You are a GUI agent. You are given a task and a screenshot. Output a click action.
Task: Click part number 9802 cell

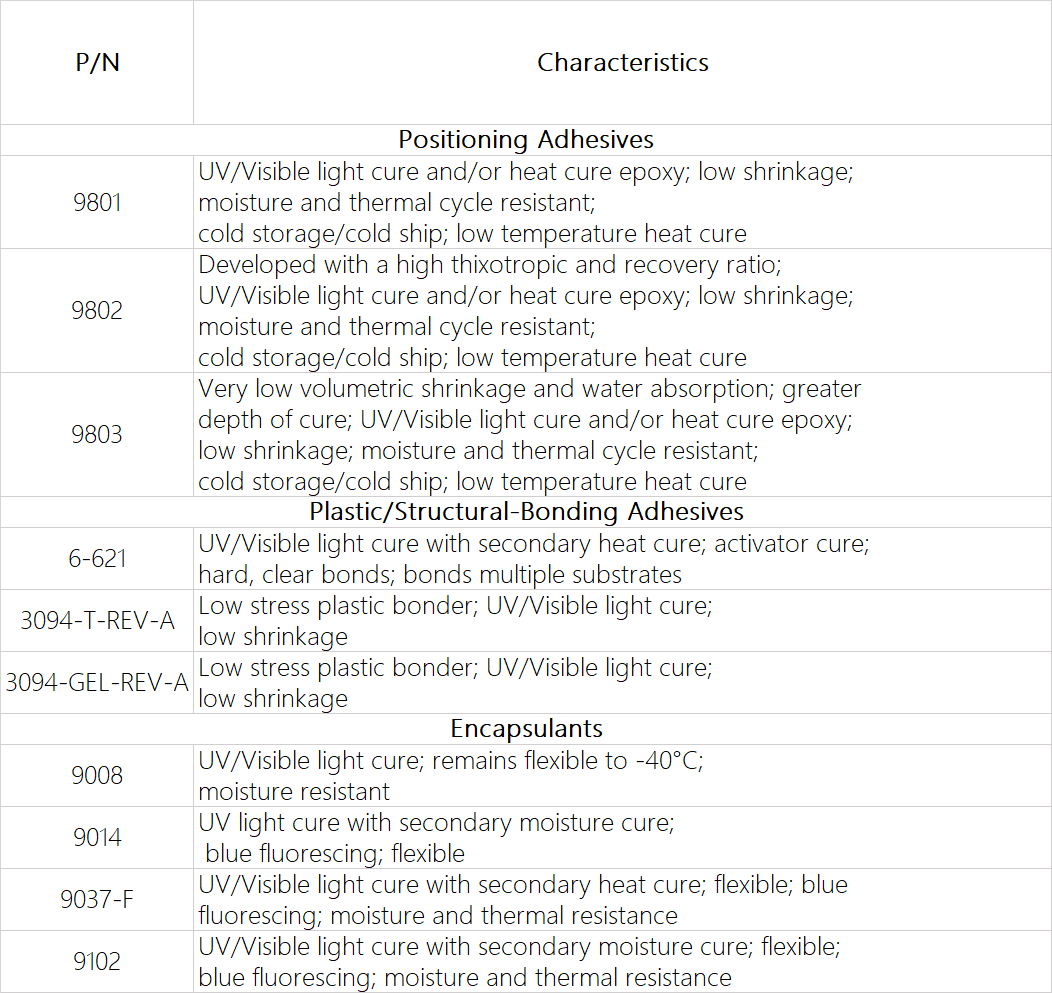click(97, 311)
